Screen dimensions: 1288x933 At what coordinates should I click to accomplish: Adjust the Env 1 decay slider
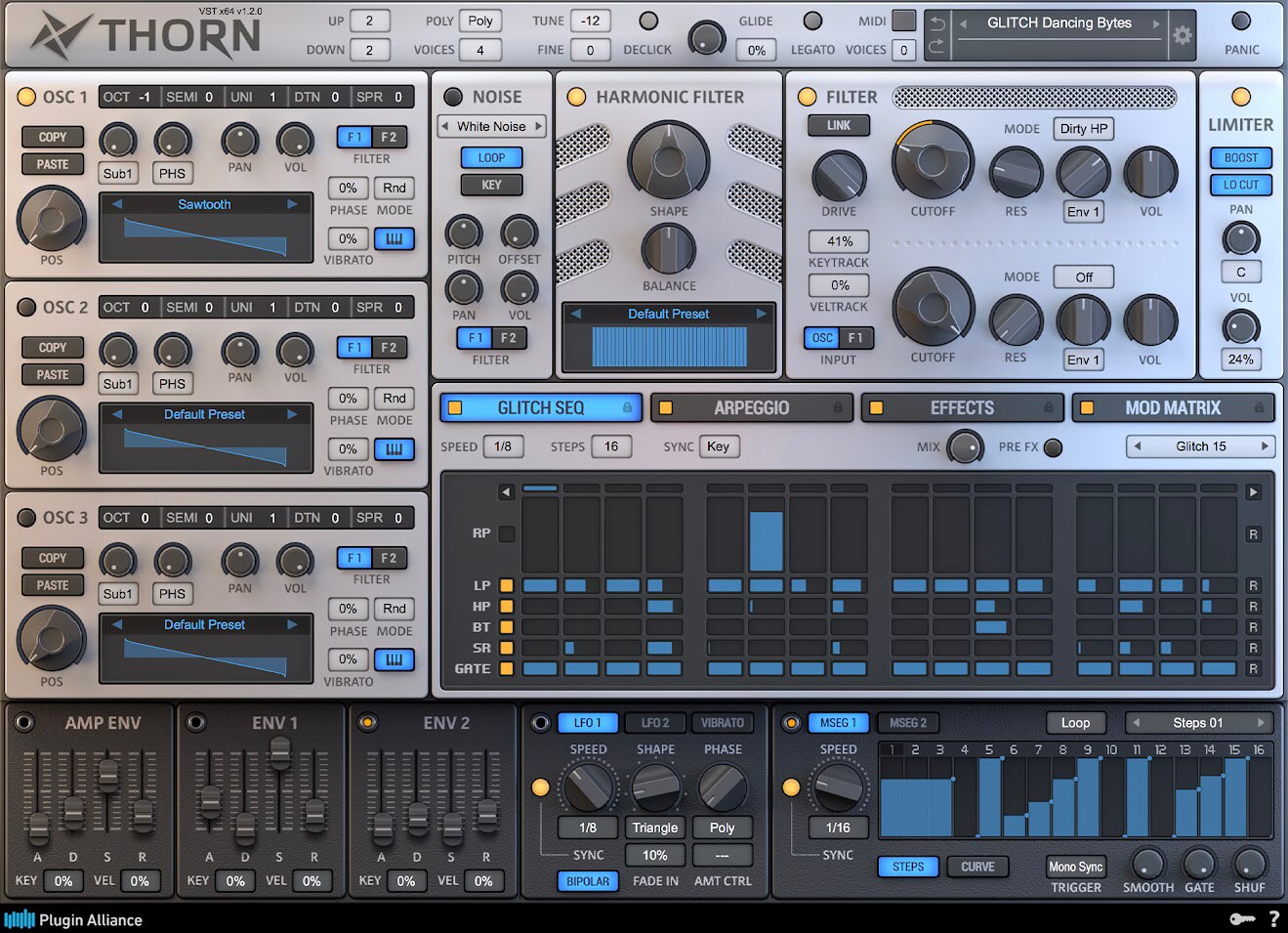click(245, 828)
